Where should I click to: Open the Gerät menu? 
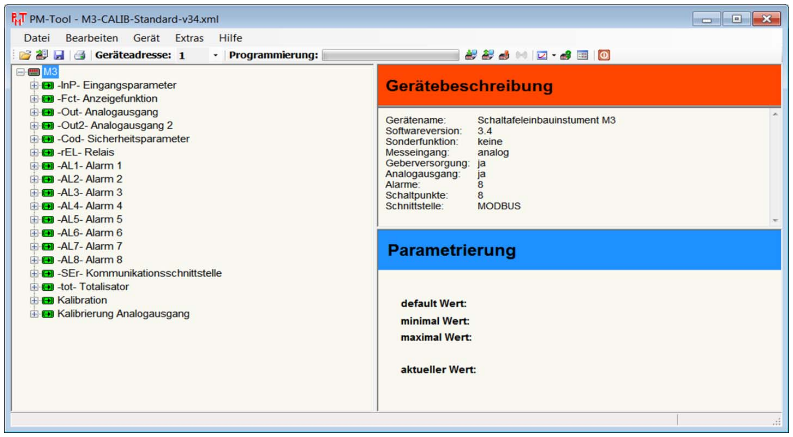pos(147,38)
